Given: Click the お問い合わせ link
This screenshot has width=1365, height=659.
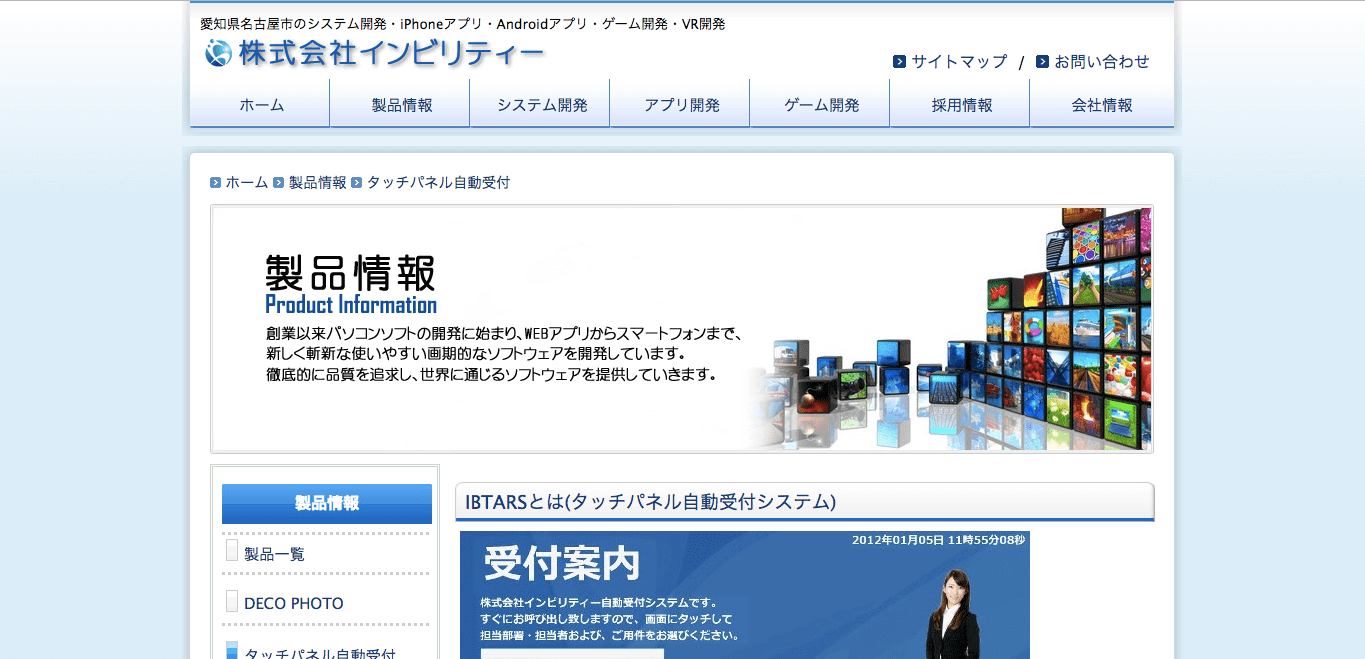Looking at the screenshot, I should 1102,61.
